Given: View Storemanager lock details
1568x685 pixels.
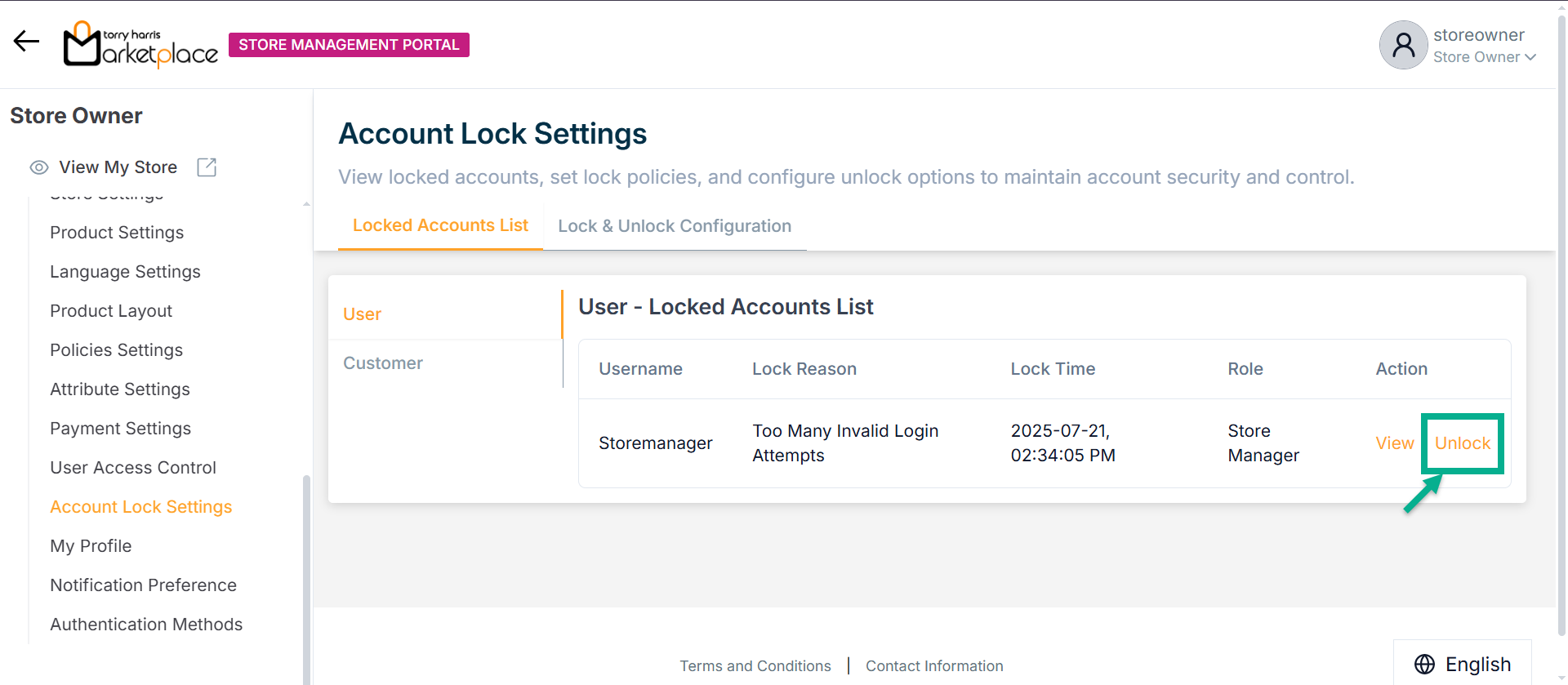Looking at the screenshot, I should pos(1394,443).
